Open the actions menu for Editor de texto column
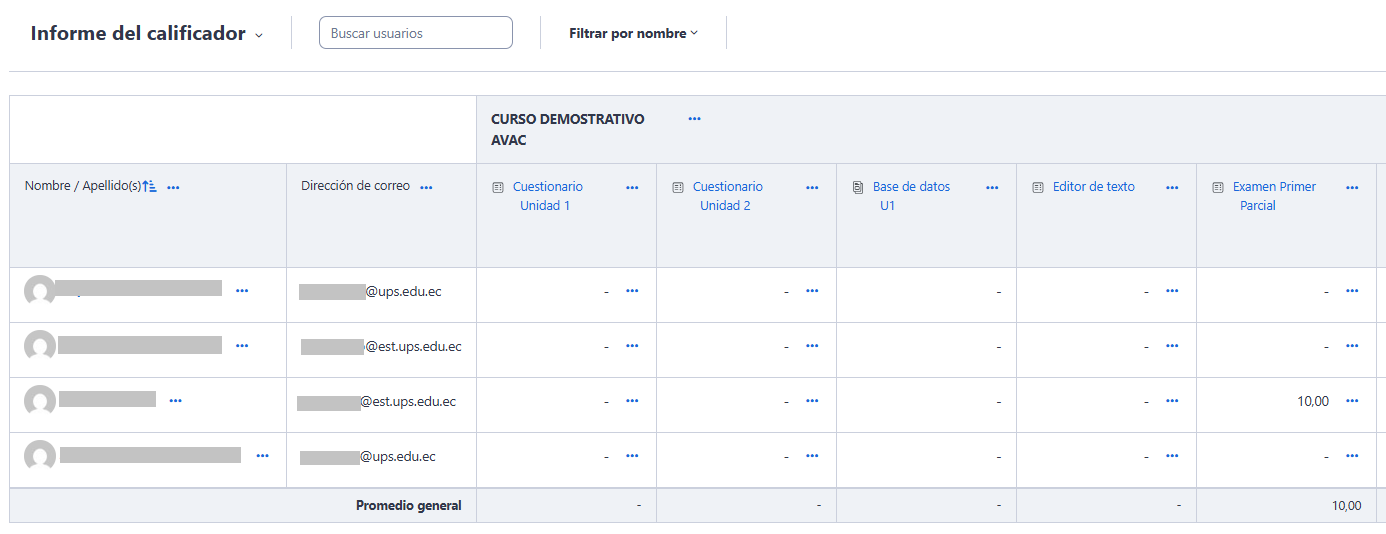1386x534 pixels. pyautogui.click(x=1172, y=188)
